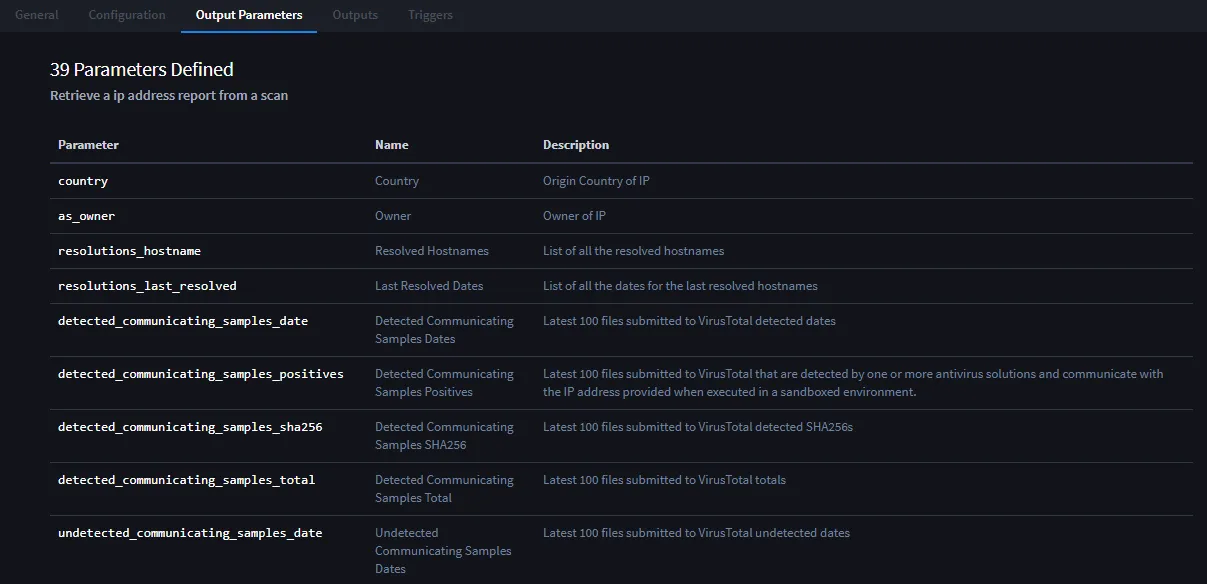
Task: Click the '39 Parameters Defined' heading
Action: click(142, 69)
